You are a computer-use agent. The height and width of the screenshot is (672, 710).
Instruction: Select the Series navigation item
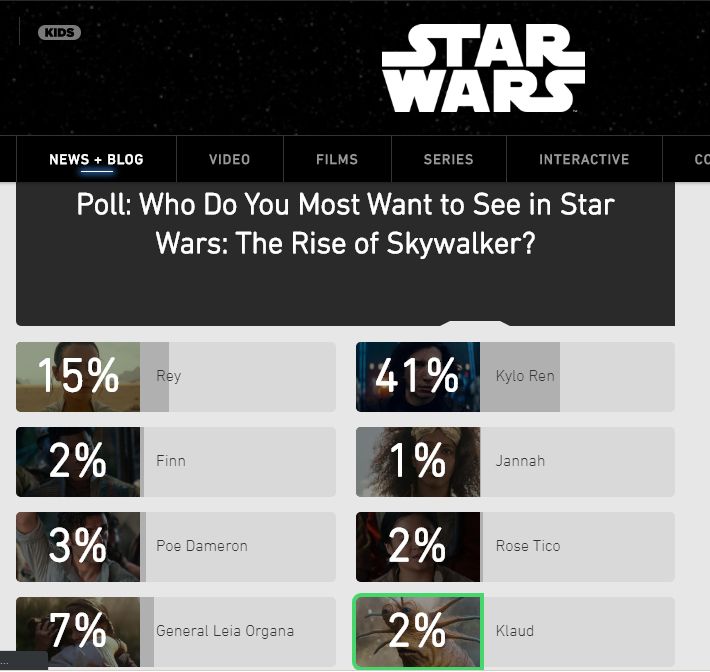(448, 159)
